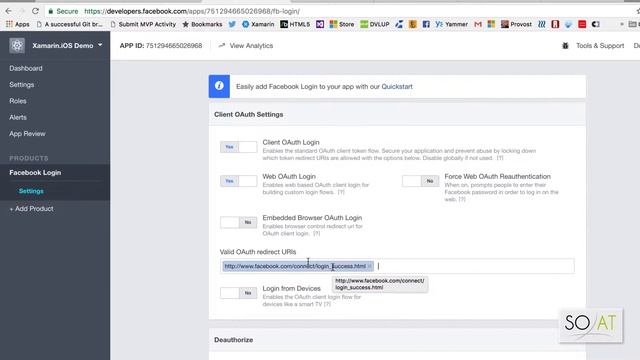Expand the Xamarin.iOS Demo app dropdown

100,45
